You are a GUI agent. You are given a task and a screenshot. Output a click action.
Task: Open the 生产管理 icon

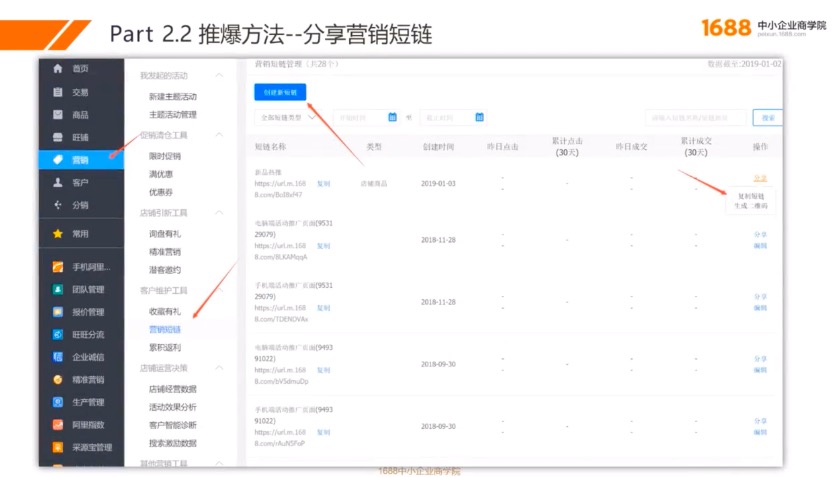pos(58,402)
